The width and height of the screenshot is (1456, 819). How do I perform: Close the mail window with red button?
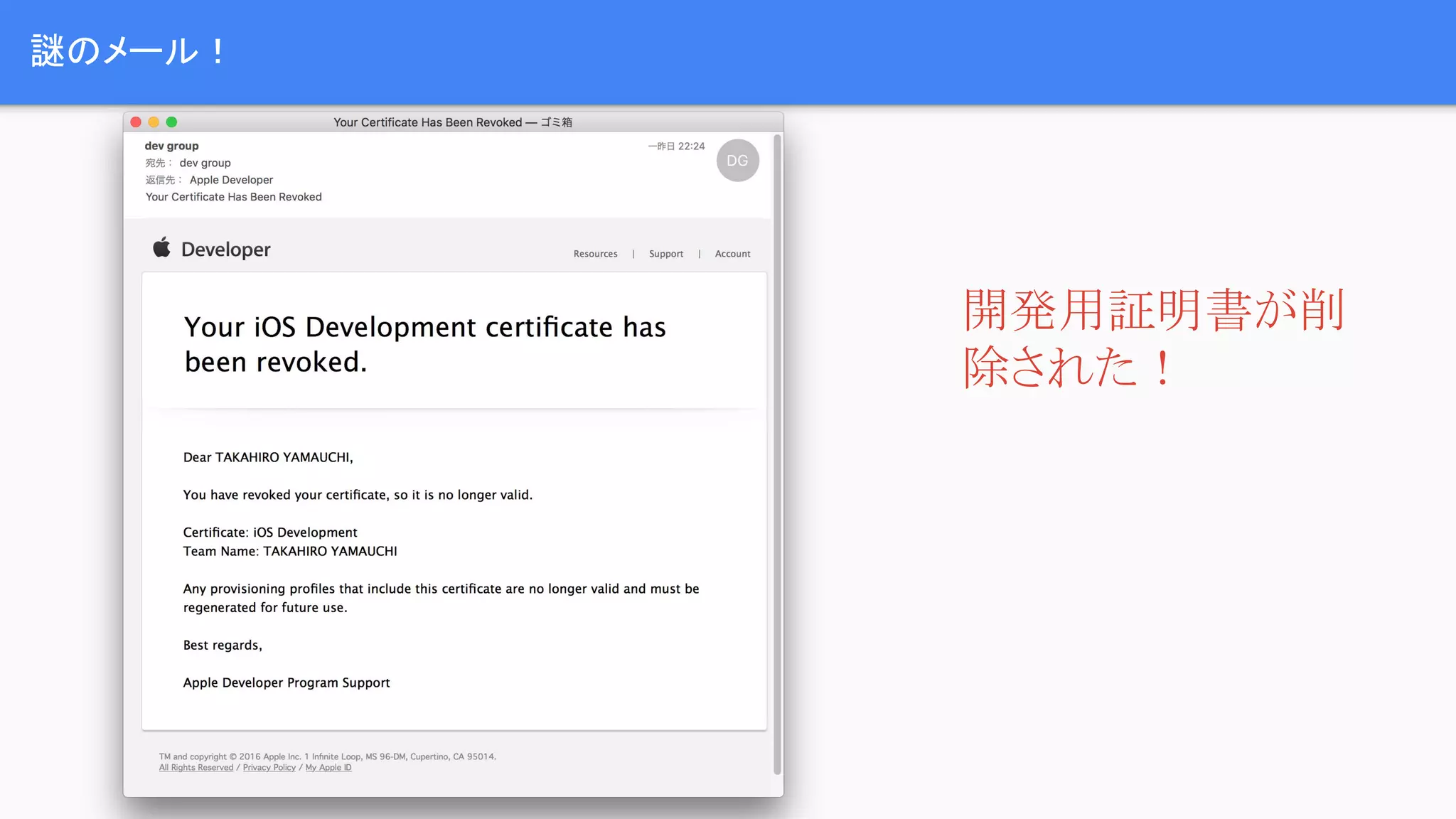point(136,122)
